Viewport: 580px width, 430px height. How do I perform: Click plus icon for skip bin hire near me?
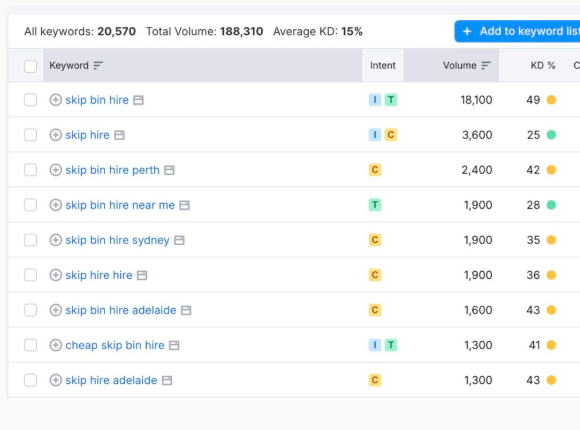pos(55,205)
